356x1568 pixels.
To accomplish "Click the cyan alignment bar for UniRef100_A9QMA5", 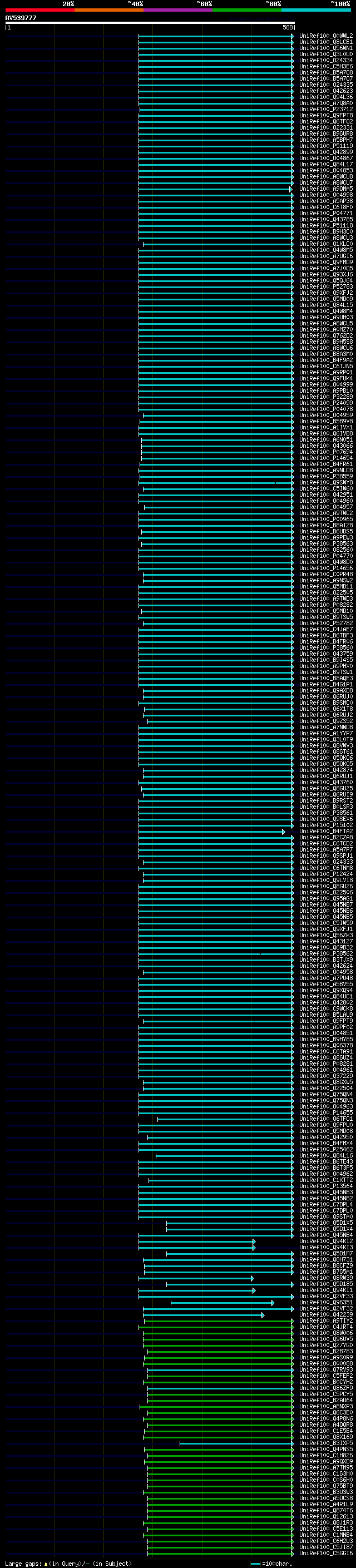I will (x=215, y=189).
